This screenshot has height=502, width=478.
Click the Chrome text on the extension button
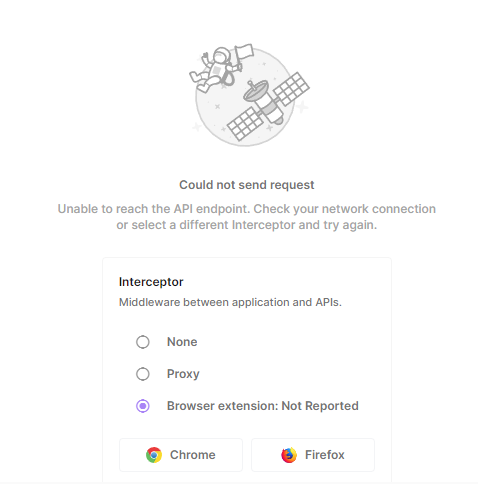tap(193, 455)
